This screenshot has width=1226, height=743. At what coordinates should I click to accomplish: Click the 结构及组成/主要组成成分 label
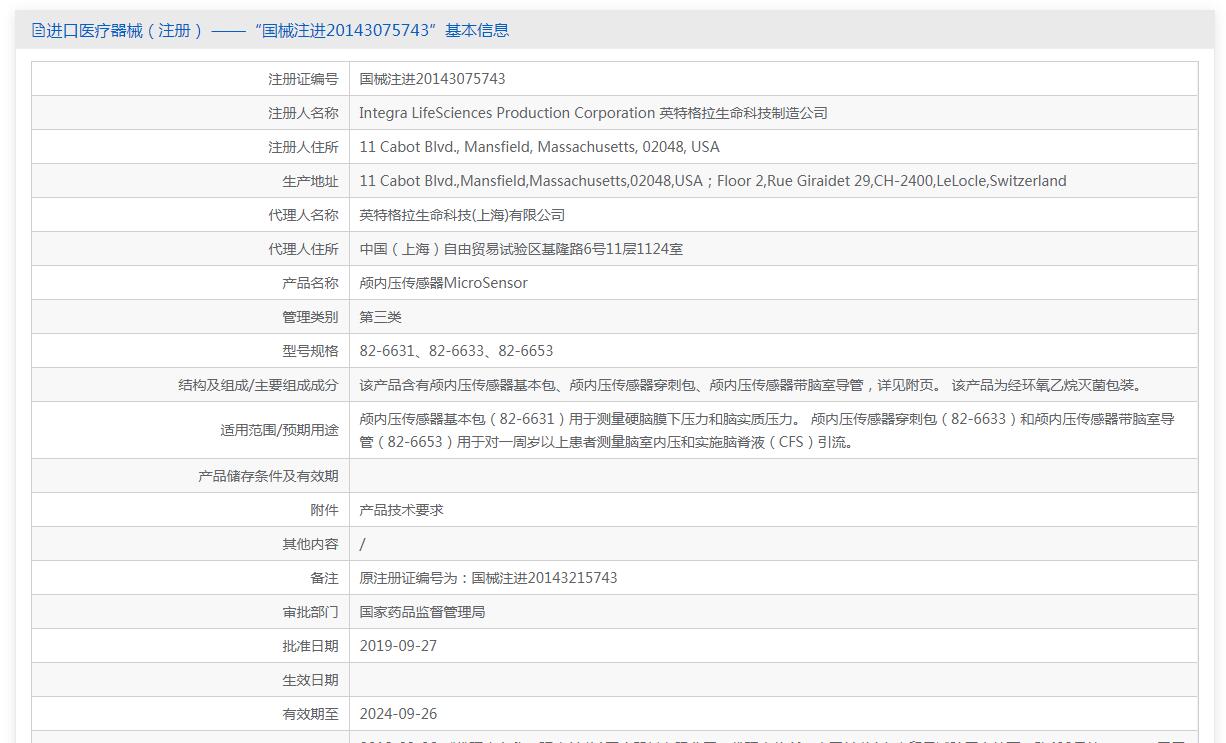pos(258,385)
